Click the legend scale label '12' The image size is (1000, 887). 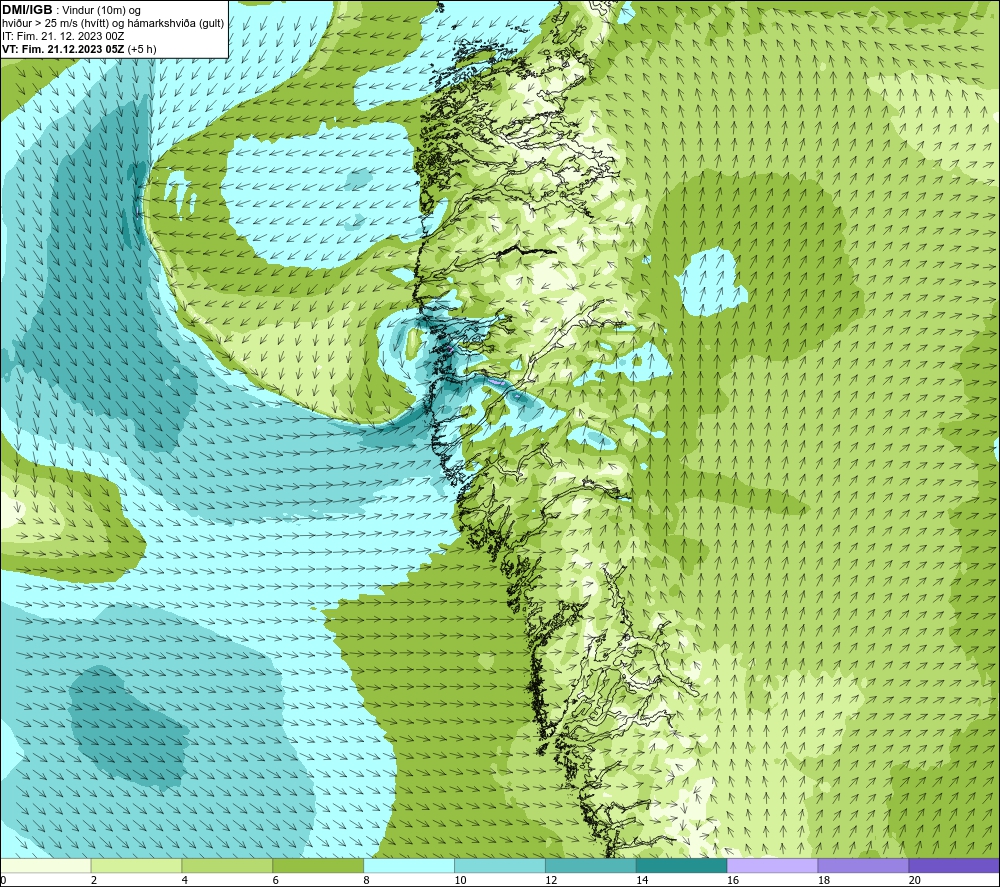click(x=551, y=881)
